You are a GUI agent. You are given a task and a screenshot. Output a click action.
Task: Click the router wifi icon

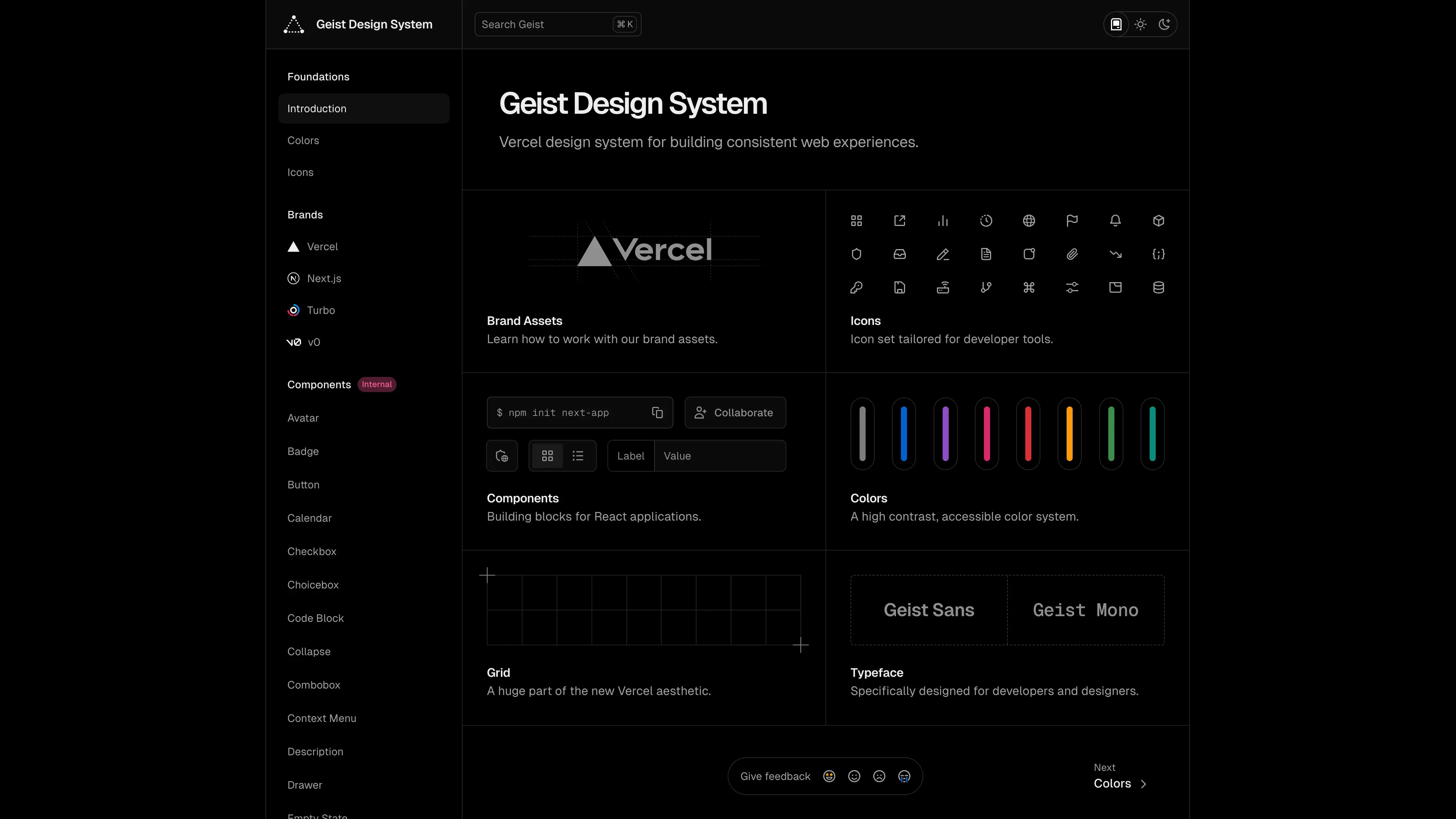coord(943,287)
